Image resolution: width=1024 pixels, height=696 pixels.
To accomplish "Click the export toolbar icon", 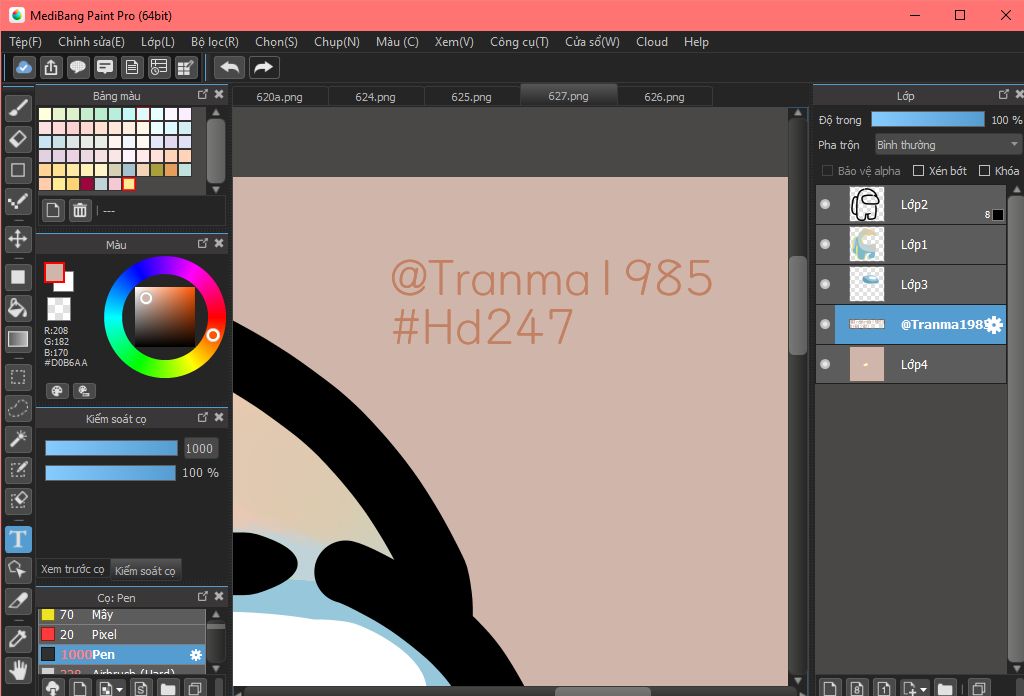I will [51, 67].
